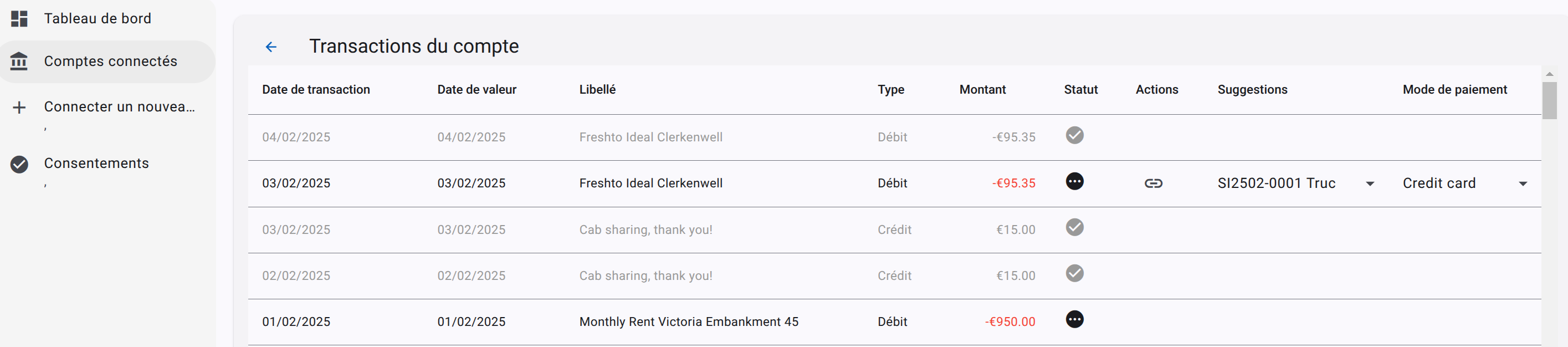Screen dimensions: 1568x347
Task: Expand the Credit card payment mode dropdown
Action: pyautogui.click(x=1523, y=184)
